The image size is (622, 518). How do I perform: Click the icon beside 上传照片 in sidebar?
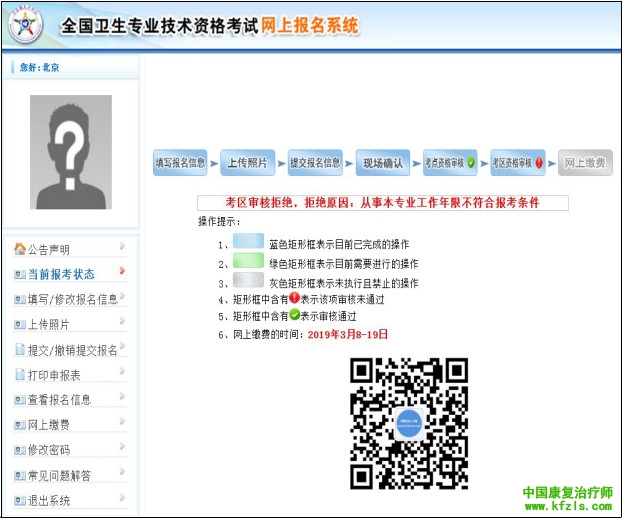[20, 325]
